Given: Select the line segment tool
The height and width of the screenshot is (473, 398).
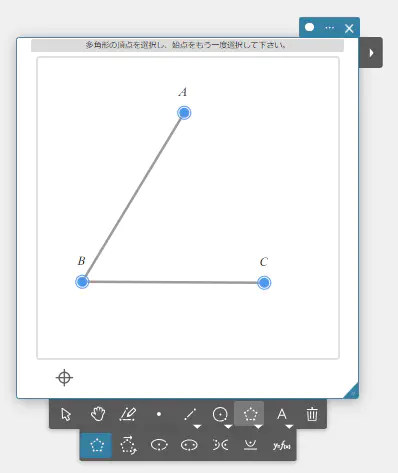Looking at the screenshot, I should (190, 414).
